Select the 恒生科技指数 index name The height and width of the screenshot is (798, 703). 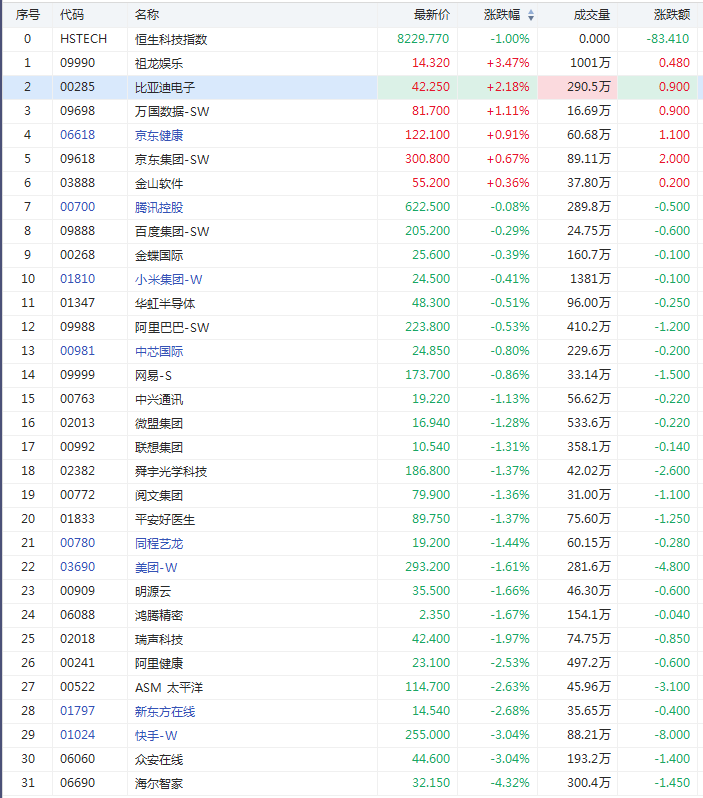(171, 39)
